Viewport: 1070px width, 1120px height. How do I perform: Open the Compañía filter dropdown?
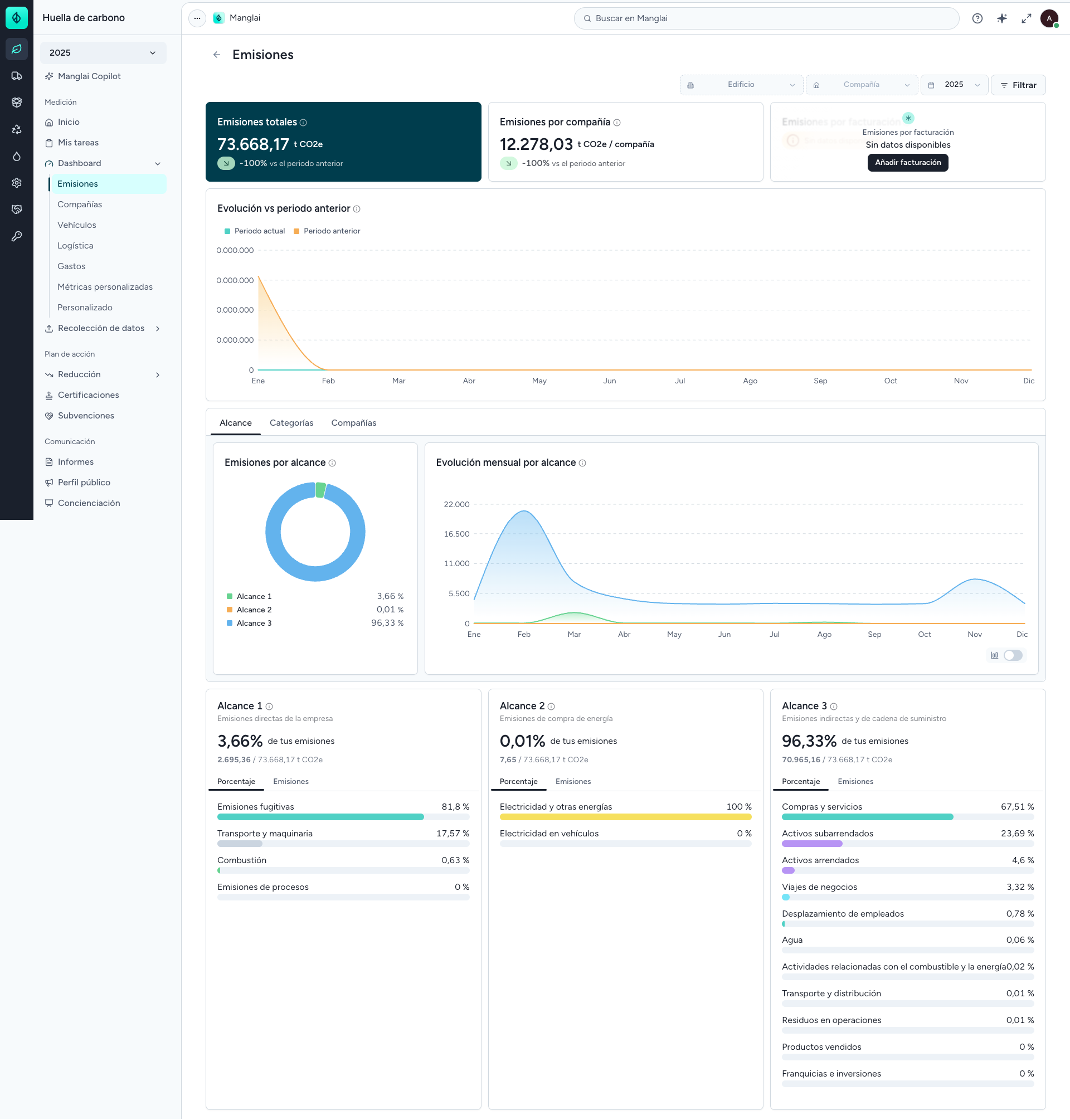tap(861, 85)
